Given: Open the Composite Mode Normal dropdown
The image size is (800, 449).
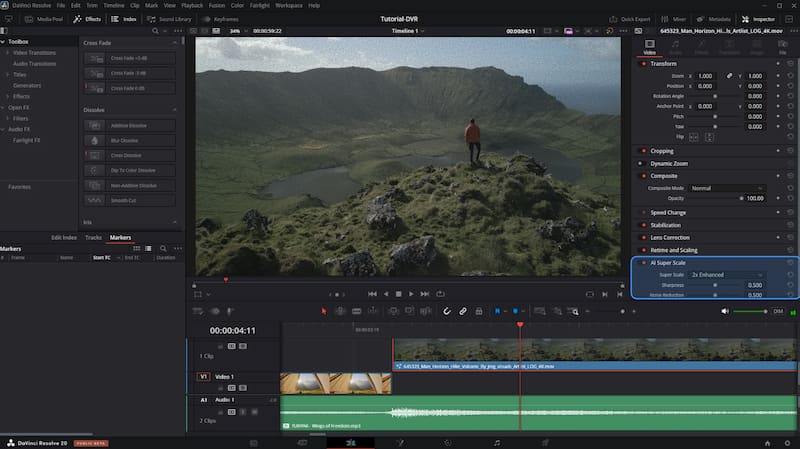Looking at the screenshot, I should [727, 188].
